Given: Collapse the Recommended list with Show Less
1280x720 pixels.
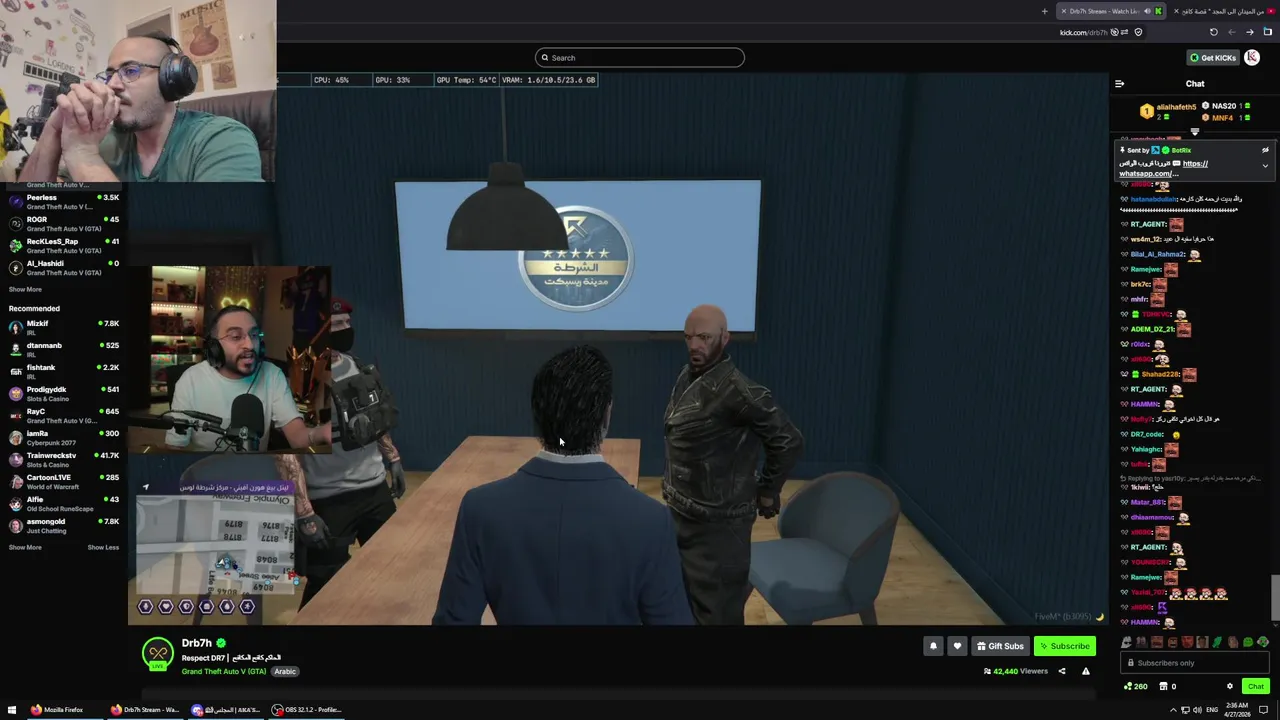Looking at the screenshot, I should 103,547.
